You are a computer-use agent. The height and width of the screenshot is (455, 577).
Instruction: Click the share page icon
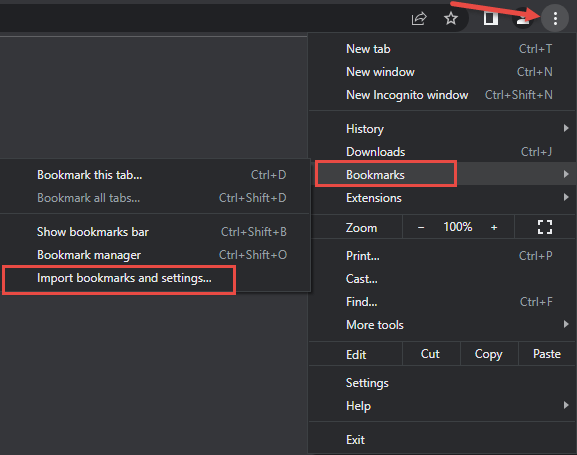click(x=419, y=18)
